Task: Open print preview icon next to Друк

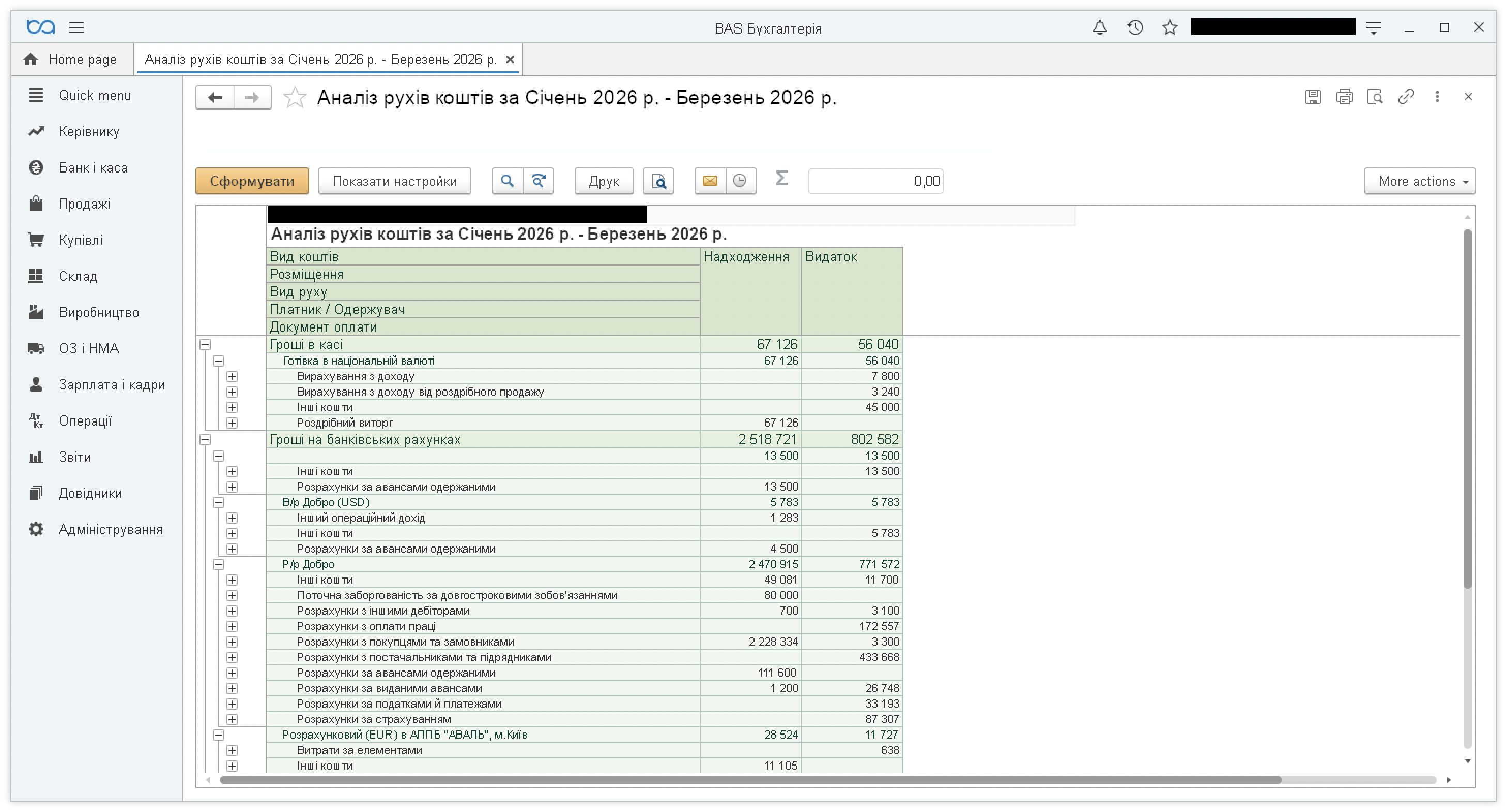Action: pyautogui.click(x=658, y=181)
